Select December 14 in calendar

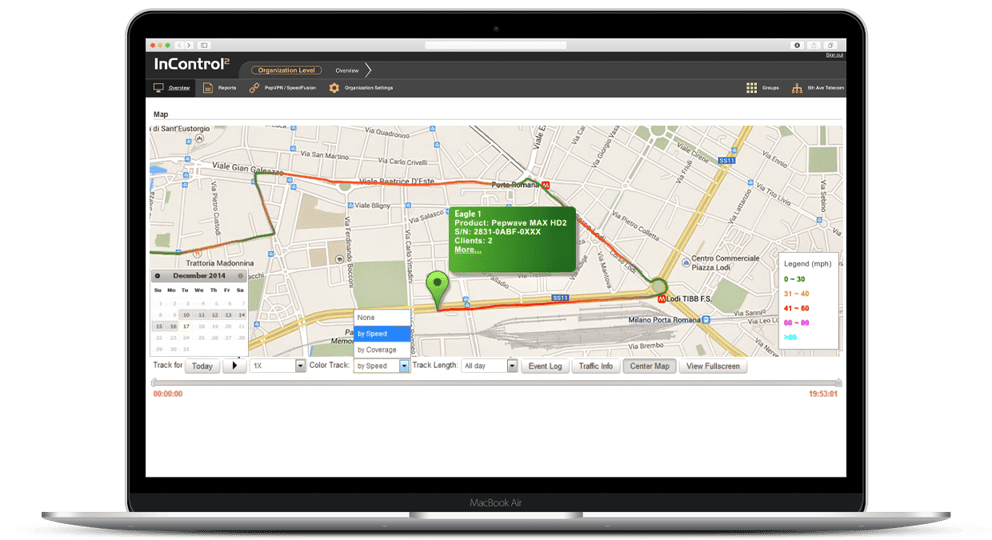click(x=241, y=315)
